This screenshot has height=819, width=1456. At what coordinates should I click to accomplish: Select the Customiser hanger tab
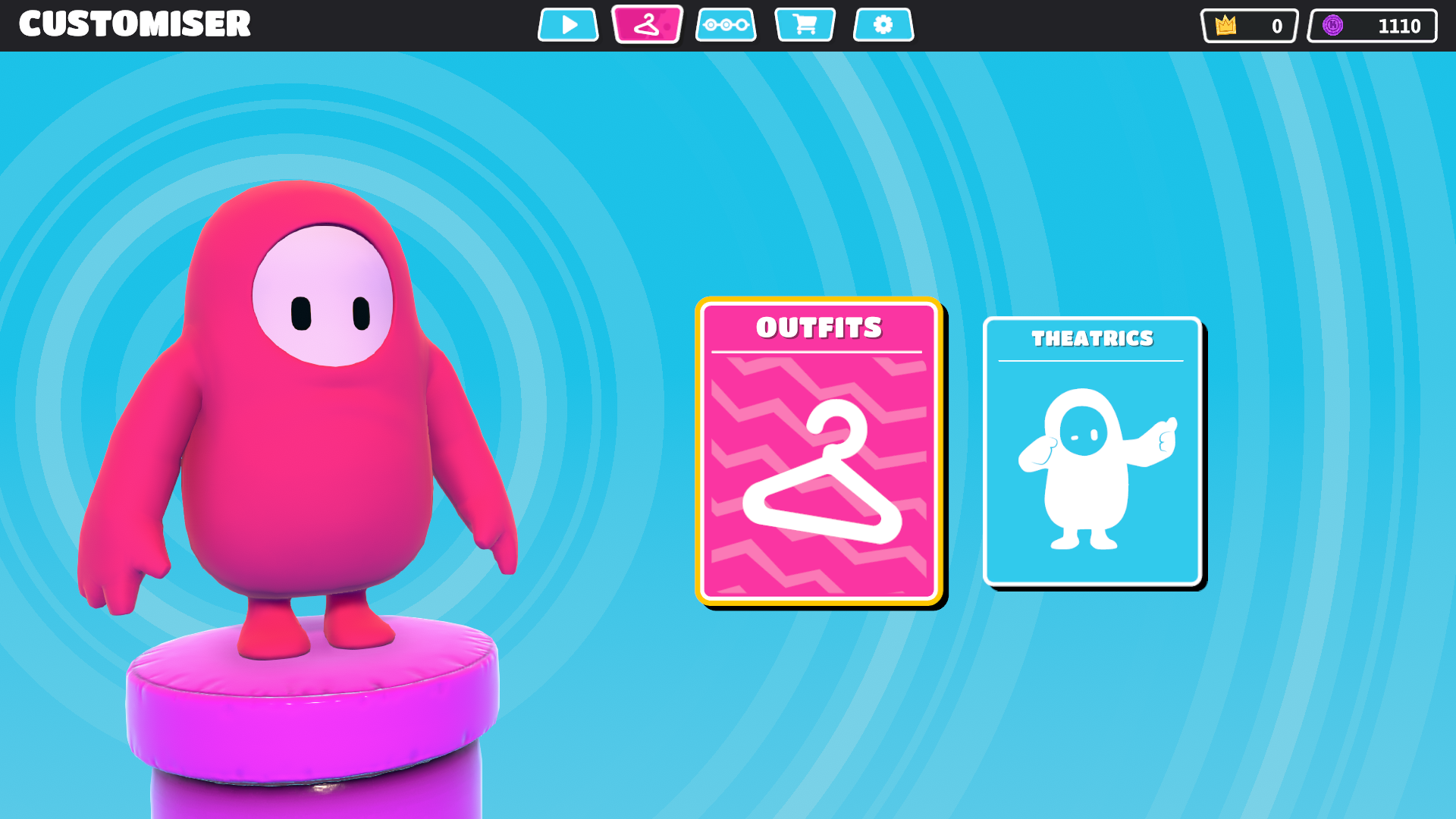647,25
